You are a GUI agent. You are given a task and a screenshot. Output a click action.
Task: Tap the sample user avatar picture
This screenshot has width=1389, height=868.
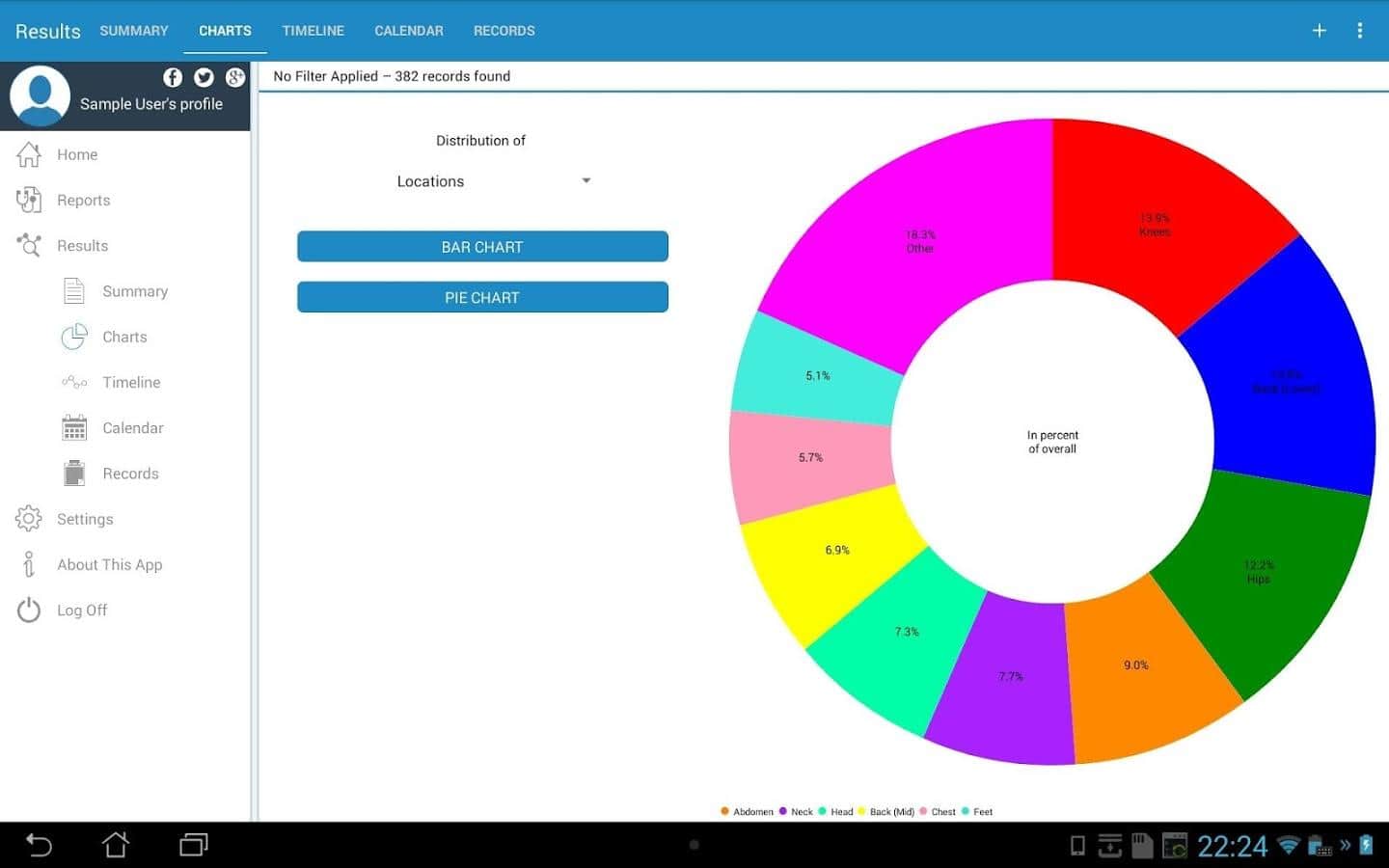click(40, 96)
